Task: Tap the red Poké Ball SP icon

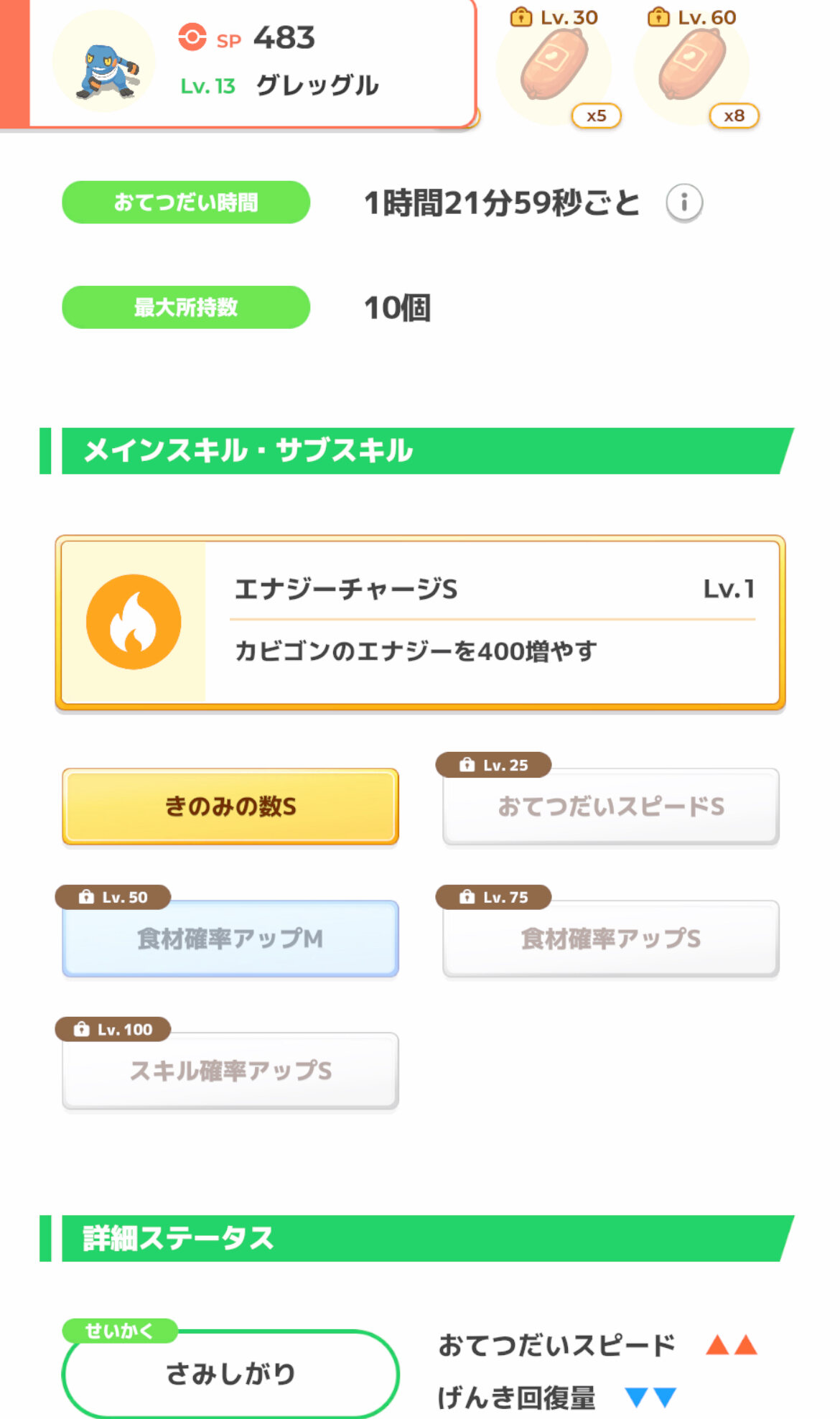Action: tap(192, 37)
